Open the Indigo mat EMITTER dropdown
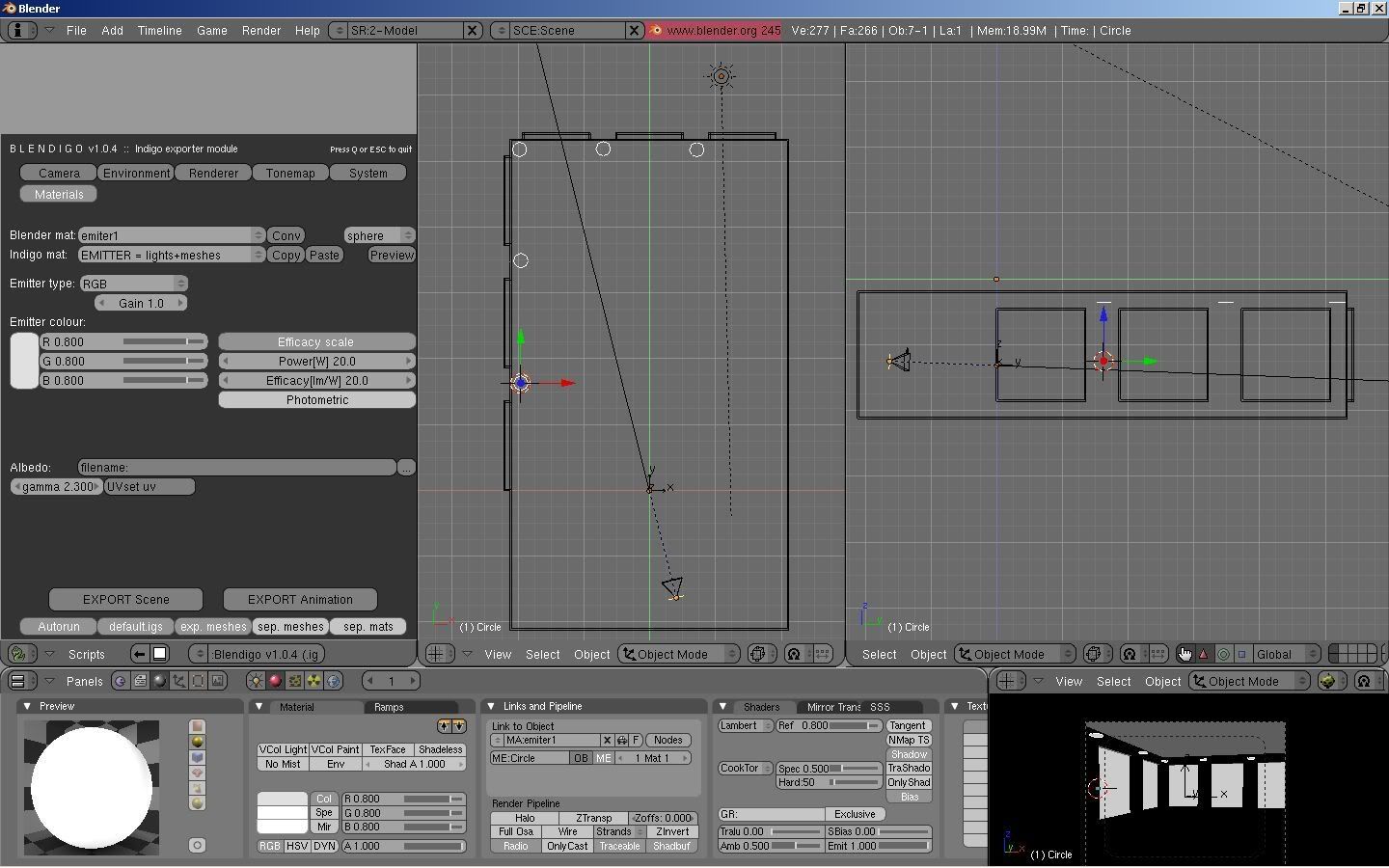The image size is (1389, 868). 171,255
